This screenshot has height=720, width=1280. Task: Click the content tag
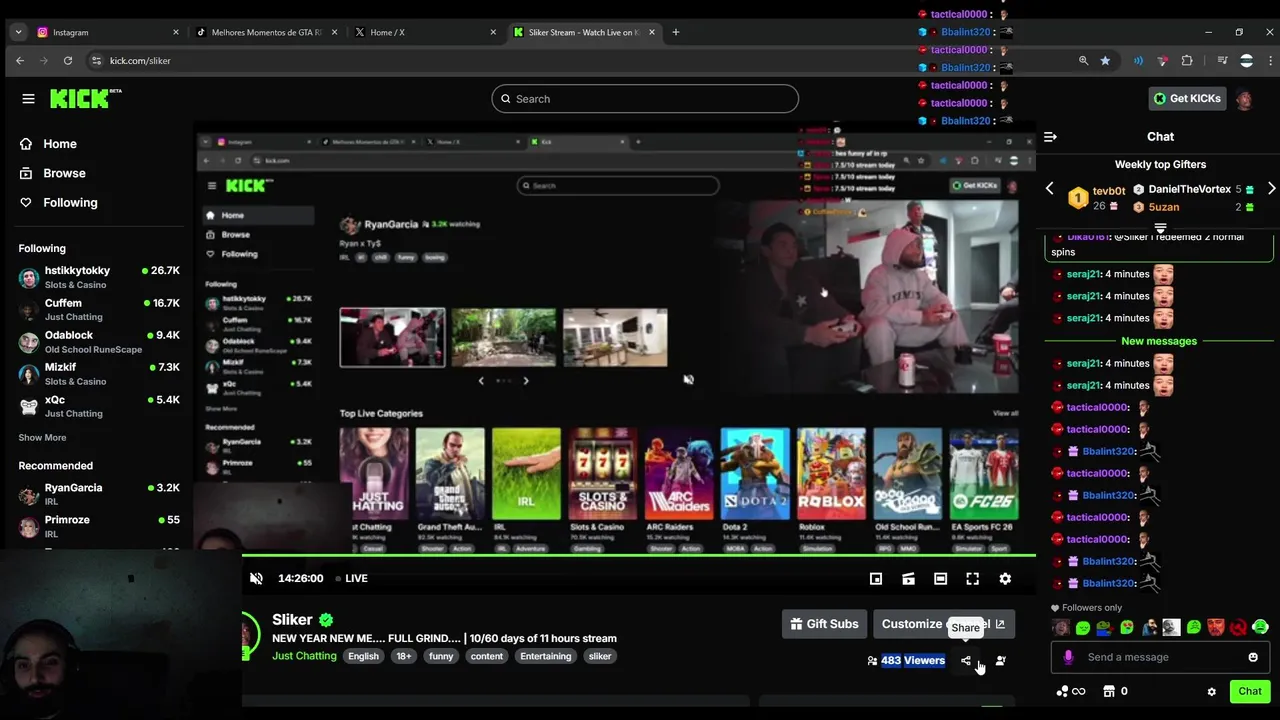(x=487, y=656)
